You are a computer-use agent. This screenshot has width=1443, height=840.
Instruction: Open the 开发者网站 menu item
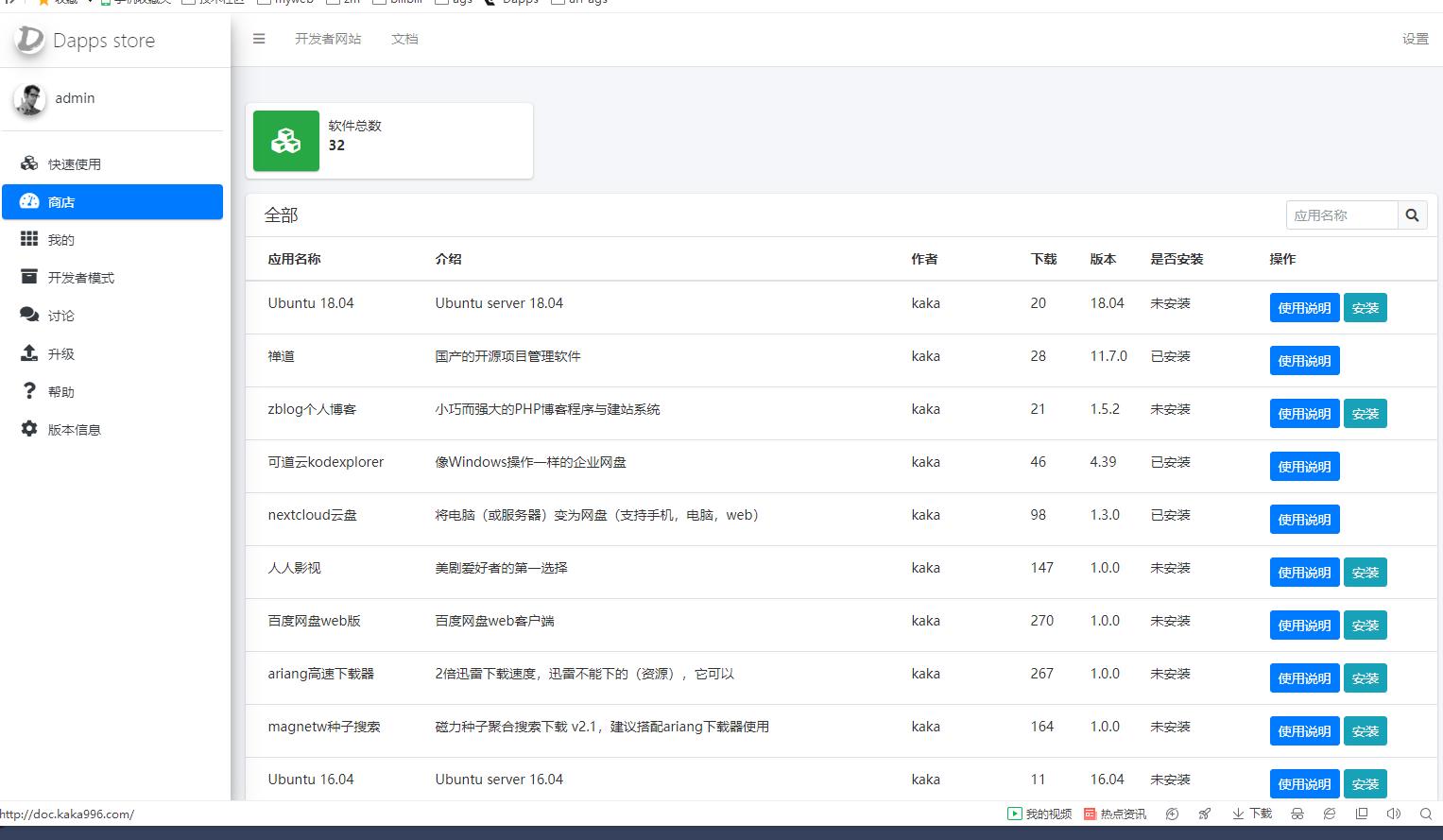tap(329, 39)
